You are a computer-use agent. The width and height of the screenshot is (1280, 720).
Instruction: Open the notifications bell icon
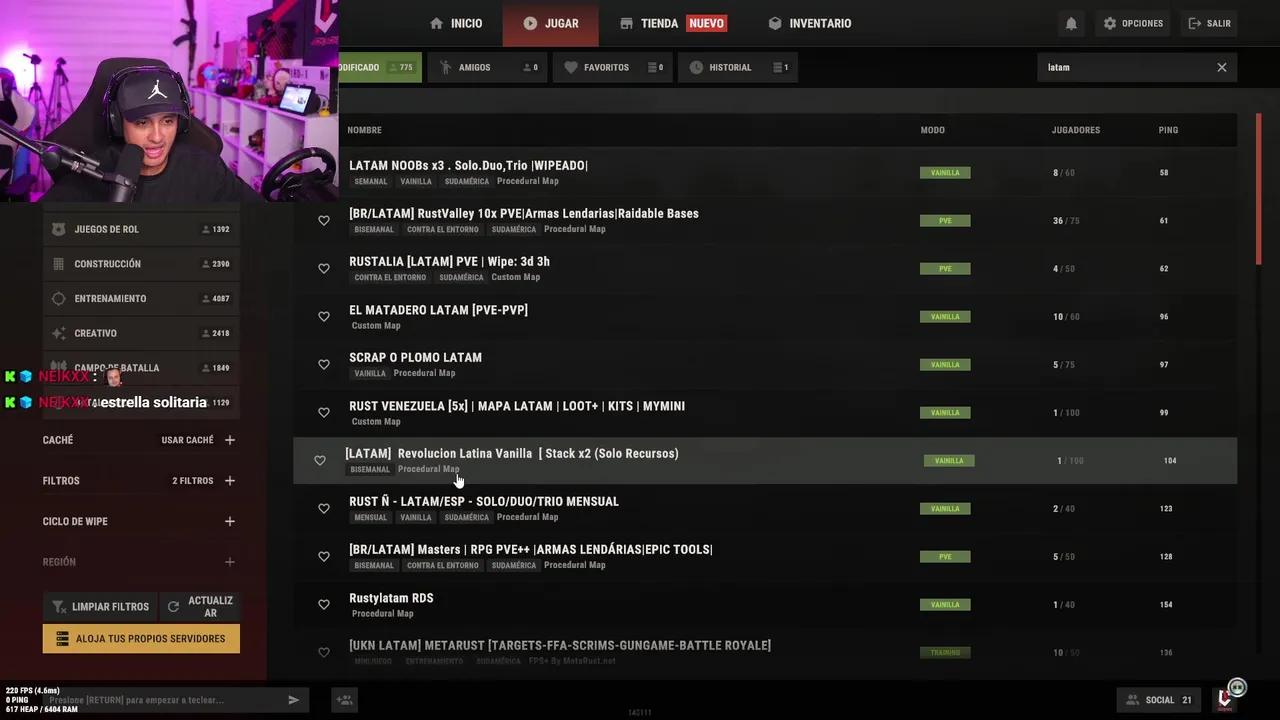(x=1071, y=23)
